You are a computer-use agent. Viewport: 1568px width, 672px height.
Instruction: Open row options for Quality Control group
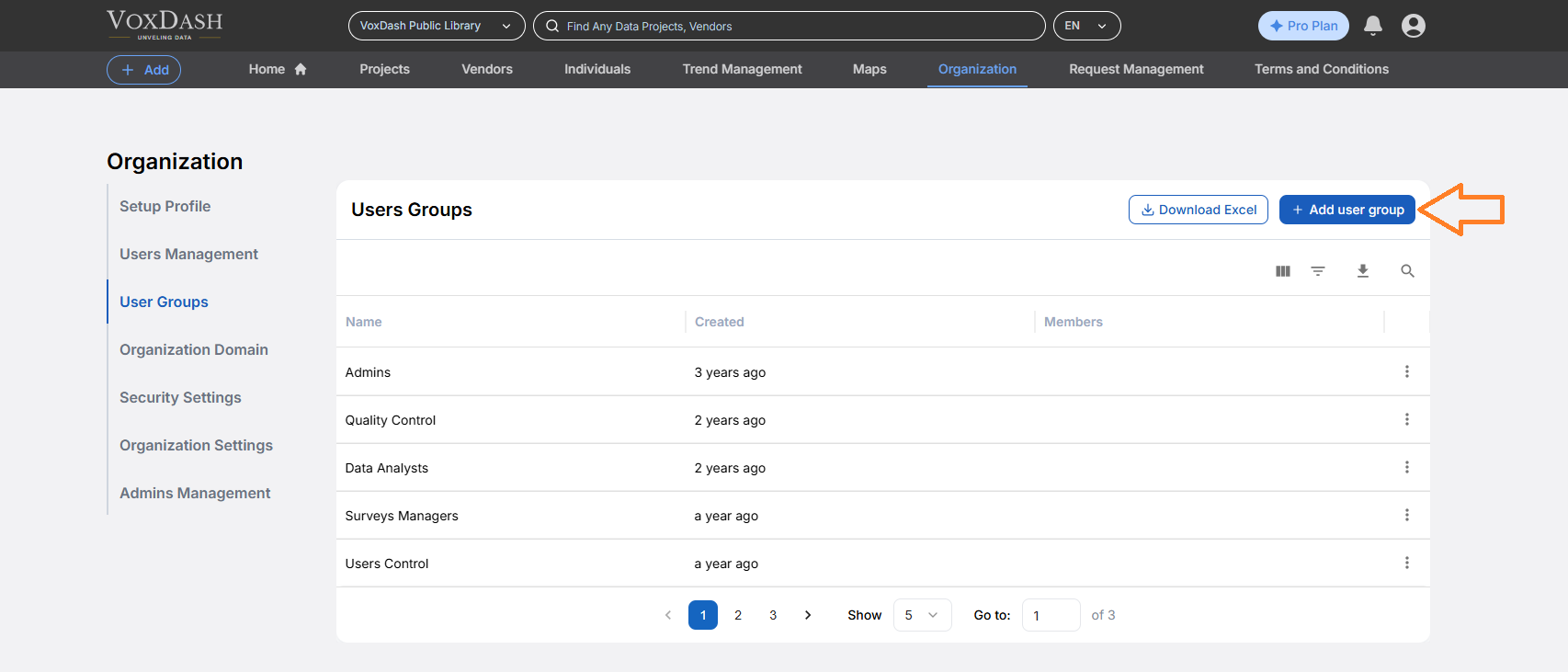tap(1406, 419)
